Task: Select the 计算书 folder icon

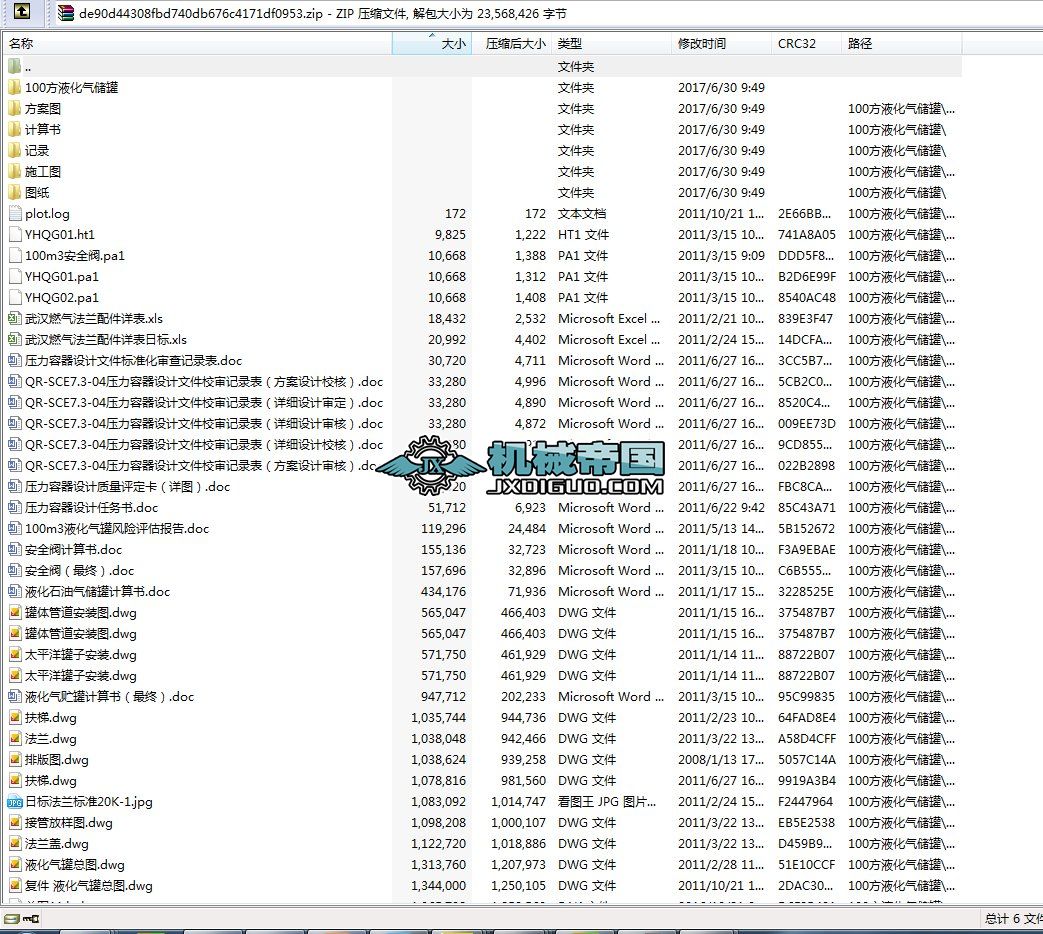Action: tap(15, 129)
